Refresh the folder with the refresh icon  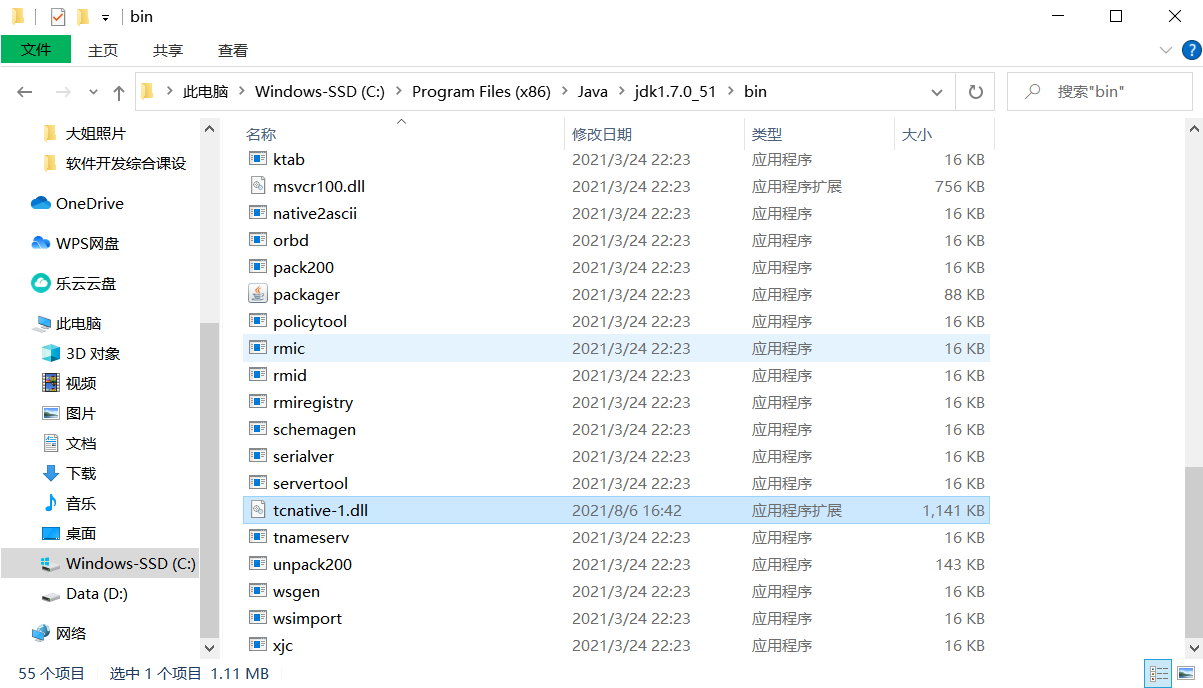974,91
